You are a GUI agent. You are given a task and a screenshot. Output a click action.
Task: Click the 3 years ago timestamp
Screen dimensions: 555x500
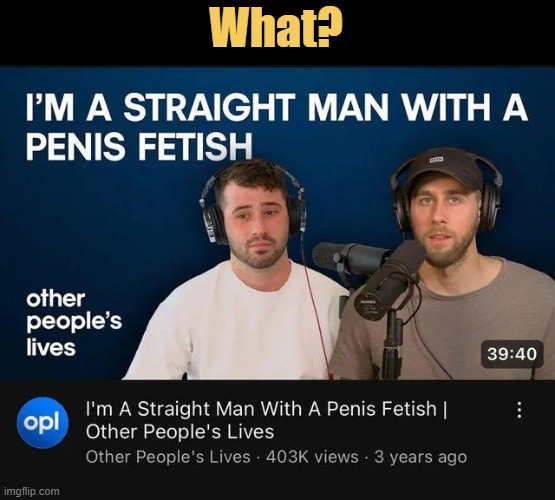[420, 457]
